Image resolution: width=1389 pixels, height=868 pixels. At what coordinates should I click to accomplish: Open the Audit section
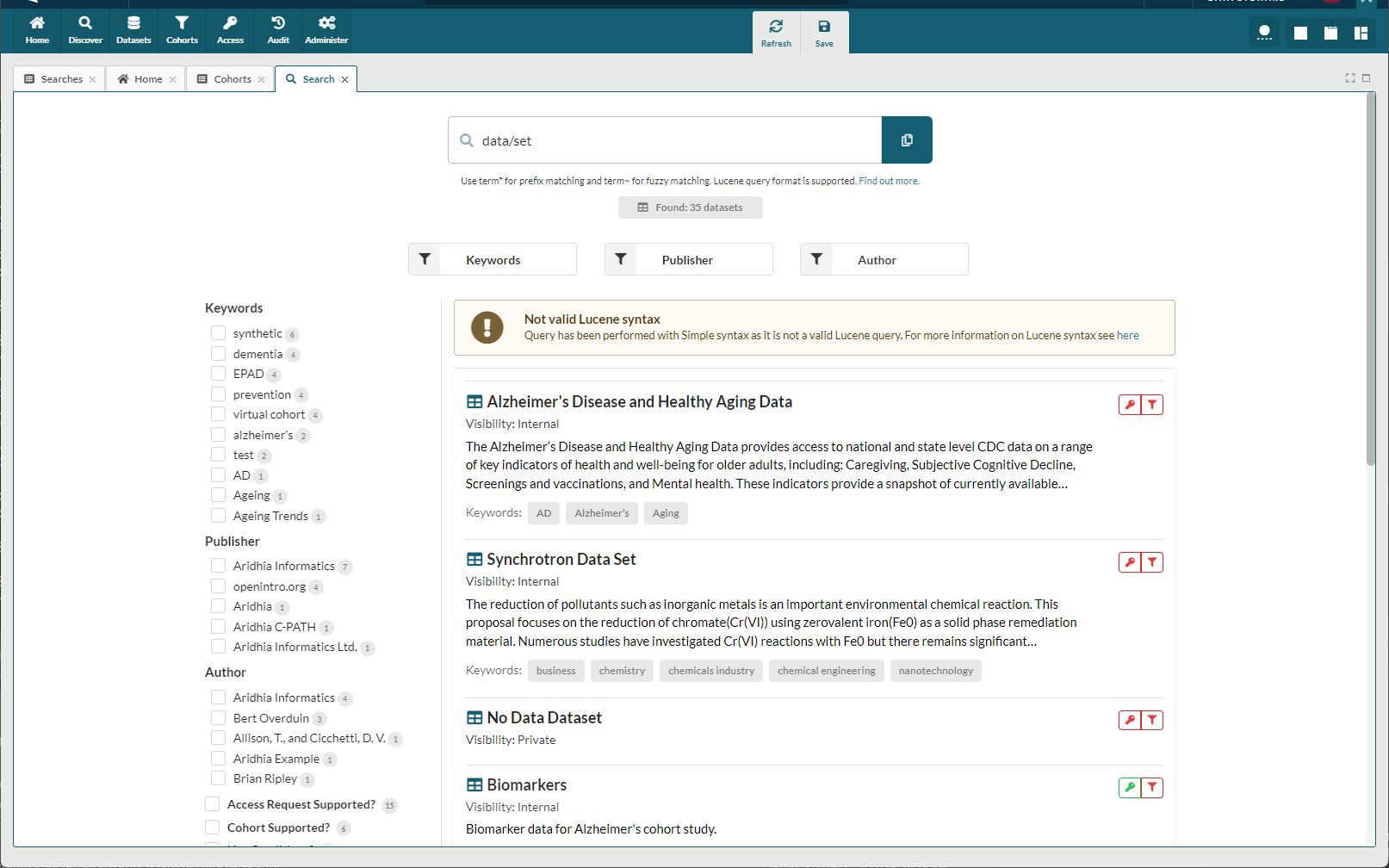tap(277, 30)
